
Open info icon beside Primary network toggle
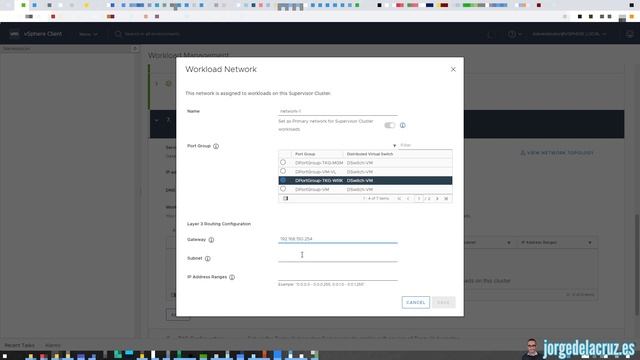pyautogui.click(x=402, y=125)
